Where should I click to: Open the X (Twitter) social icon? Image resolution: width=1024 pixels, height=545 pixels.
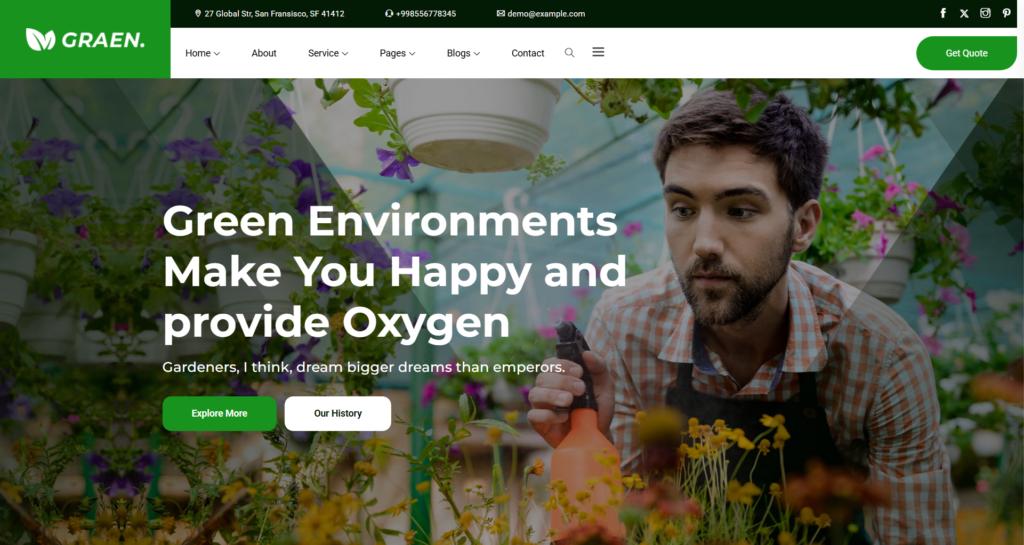964,13
